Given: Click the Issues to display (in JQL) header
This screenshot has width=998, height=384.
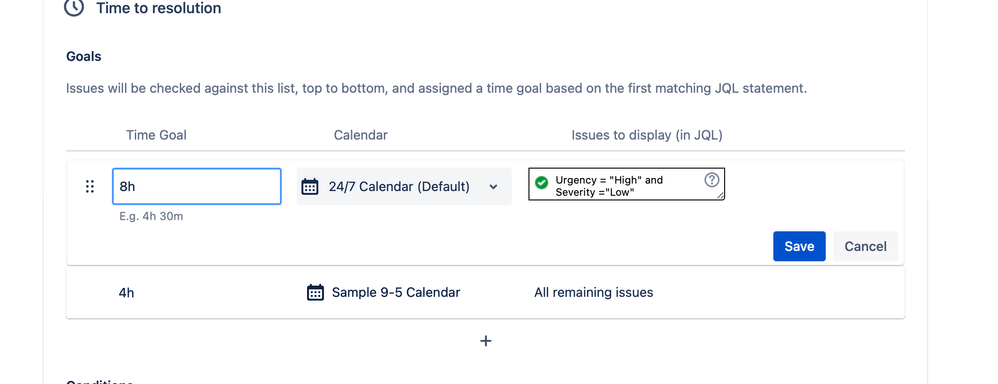Looking at the screenshot, I should pyautogui.click(x=647, y=135).
